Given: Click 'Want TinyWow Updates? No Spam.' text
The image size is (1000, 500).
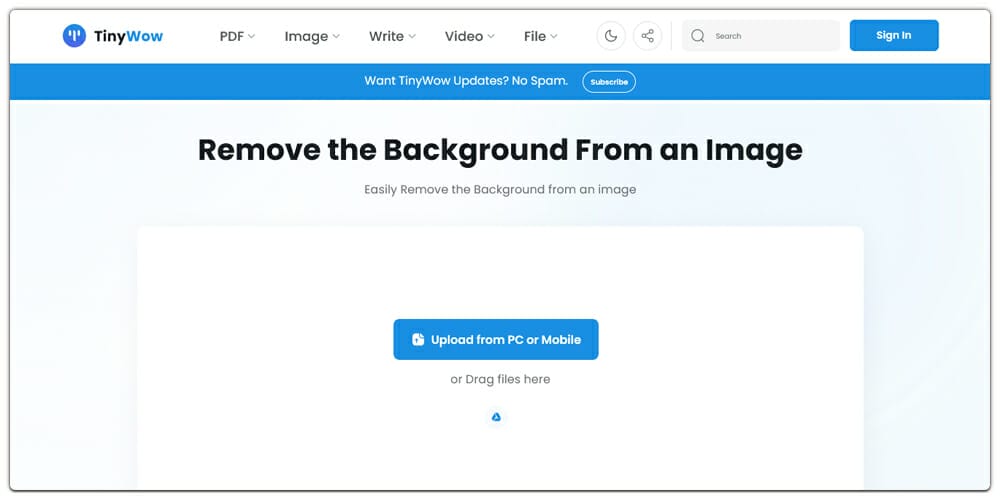Looking at the screenshot, I should (x=466, y=81).
